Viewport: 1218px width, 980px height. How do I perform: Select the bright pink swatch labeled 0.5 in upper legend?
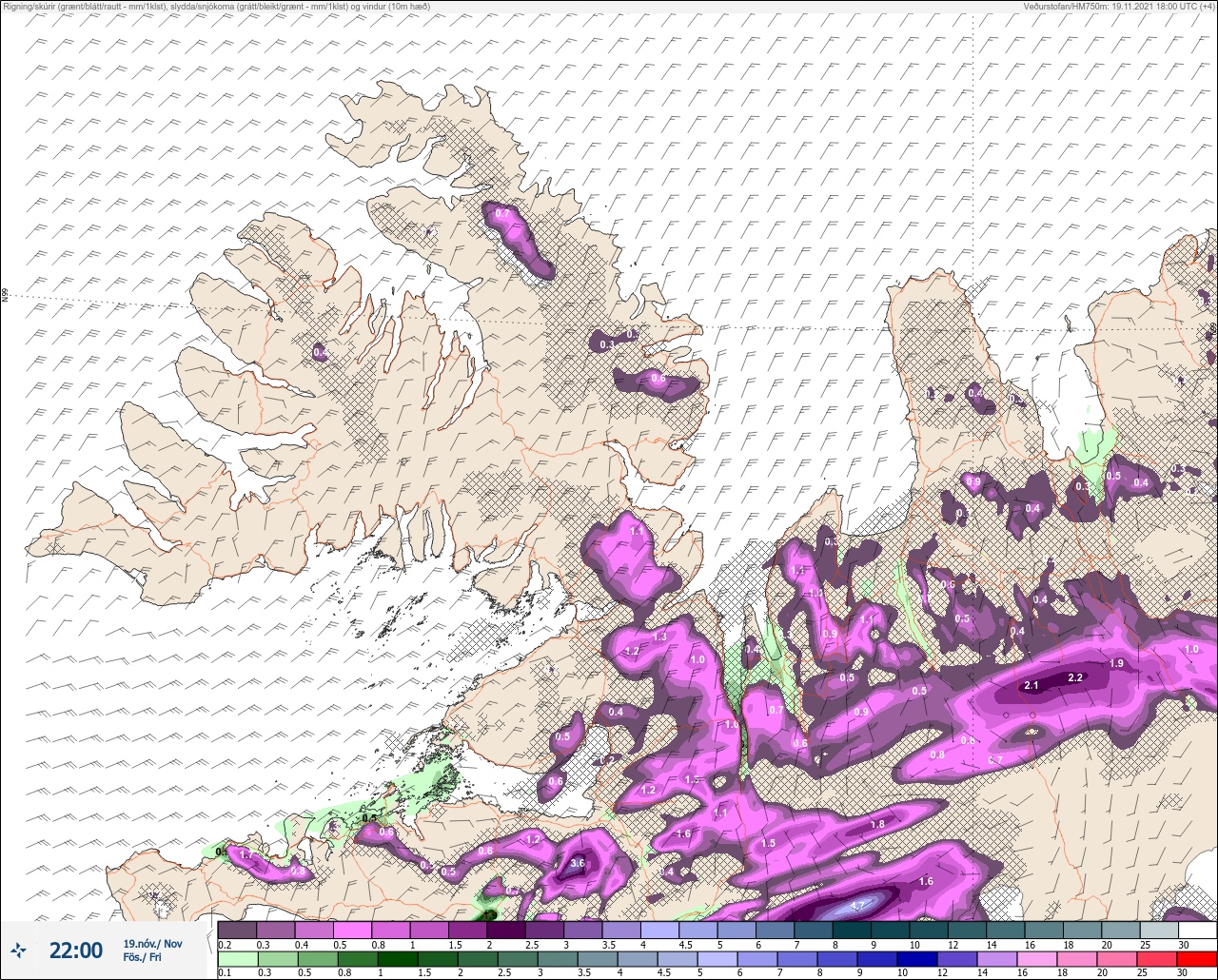(352, 930)
